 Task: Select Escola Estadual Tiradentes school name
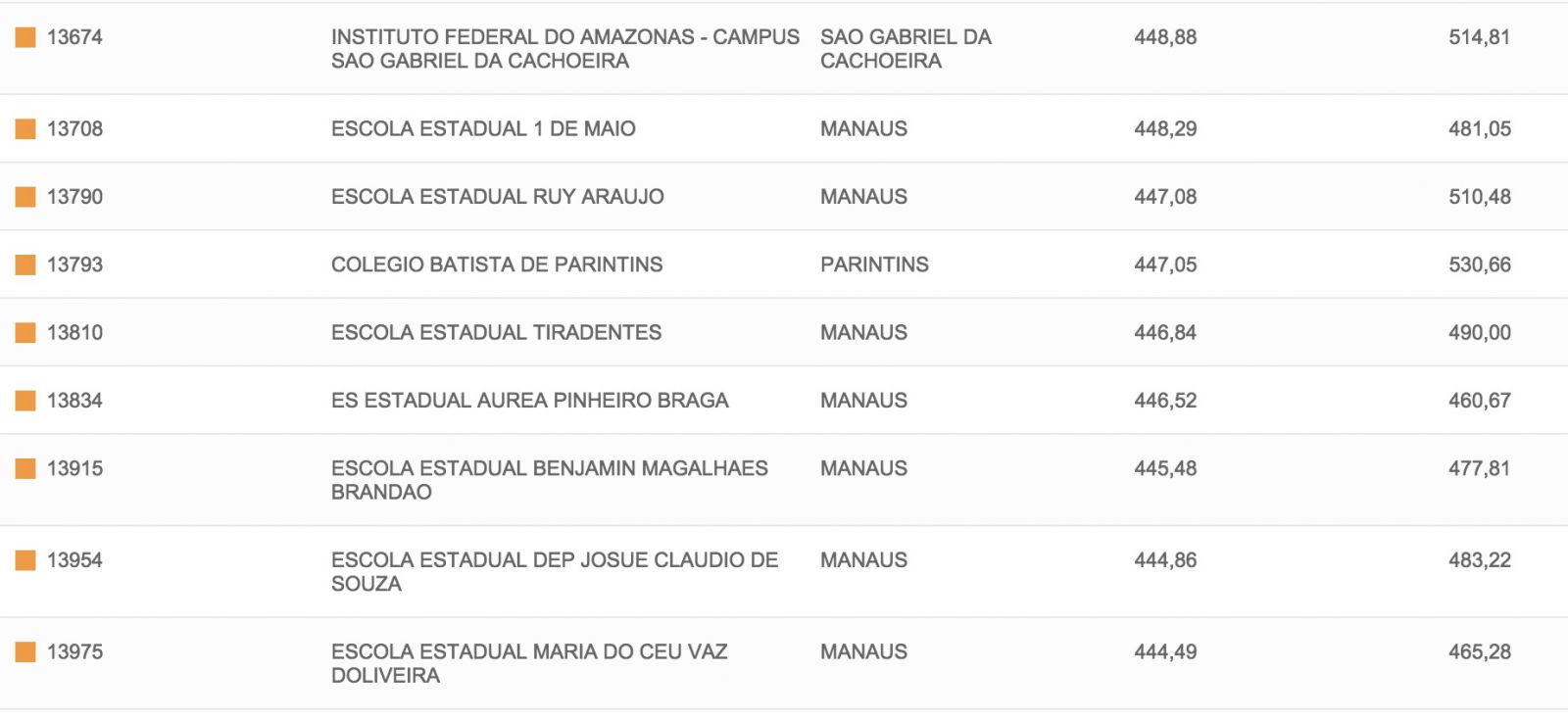(x=496, y=332)
